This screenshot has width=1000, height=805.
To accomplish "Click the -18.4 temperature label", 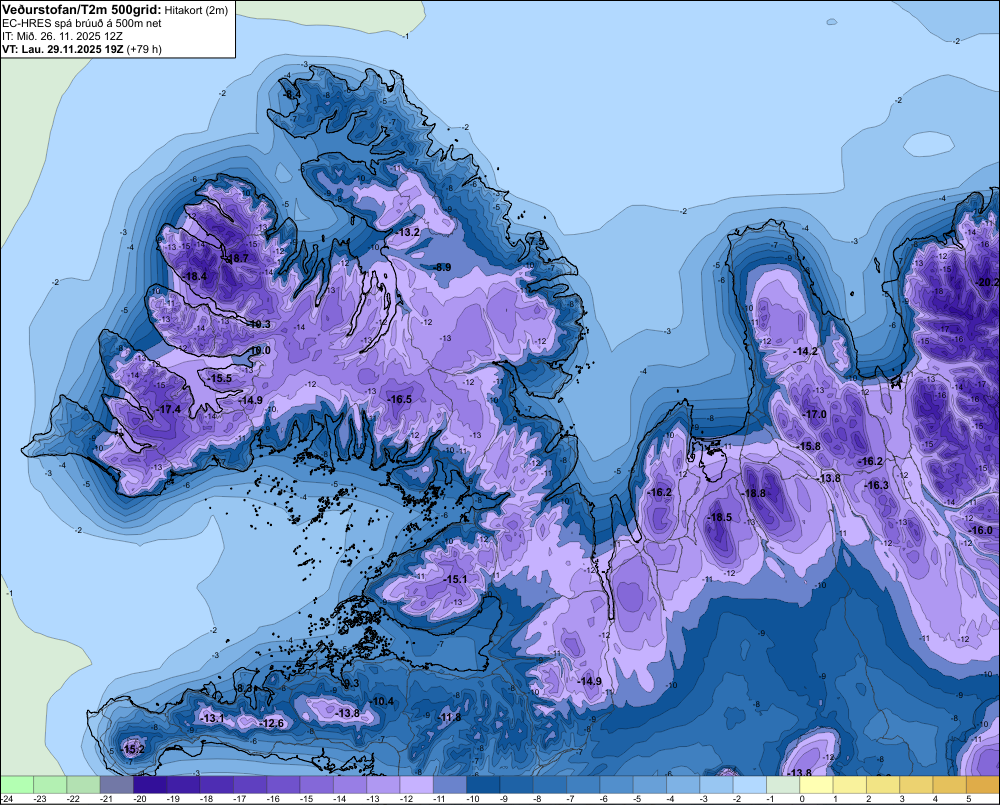I will (x=195, y=276).
